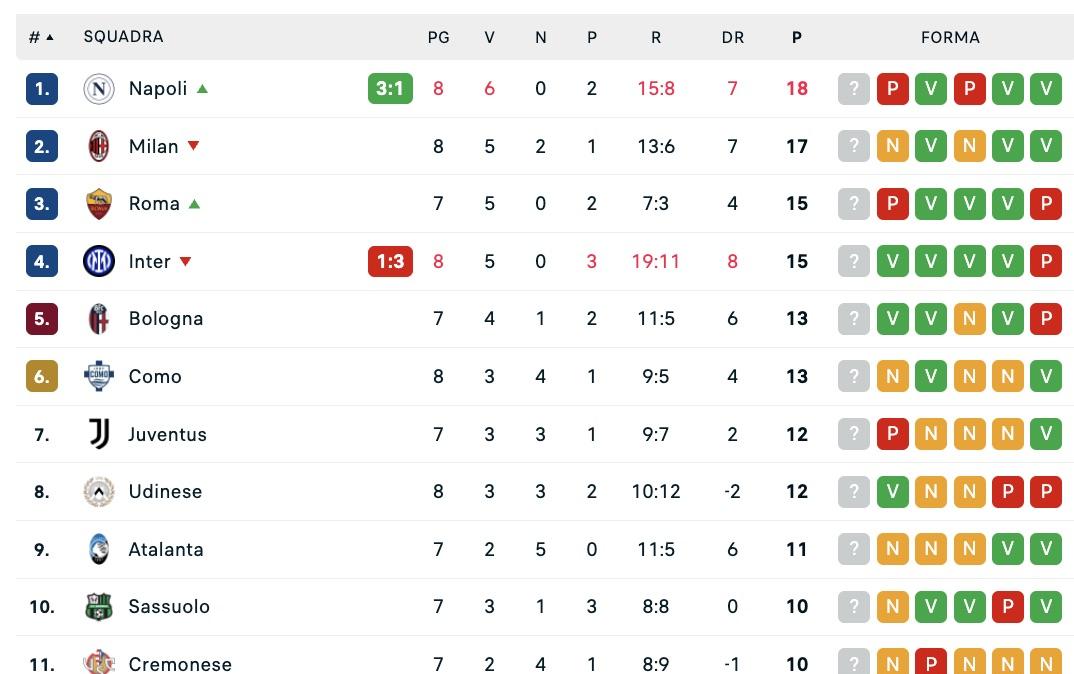Sort standings by the DR column
This screenshot has height=674, width=1074.
(732, 37)
